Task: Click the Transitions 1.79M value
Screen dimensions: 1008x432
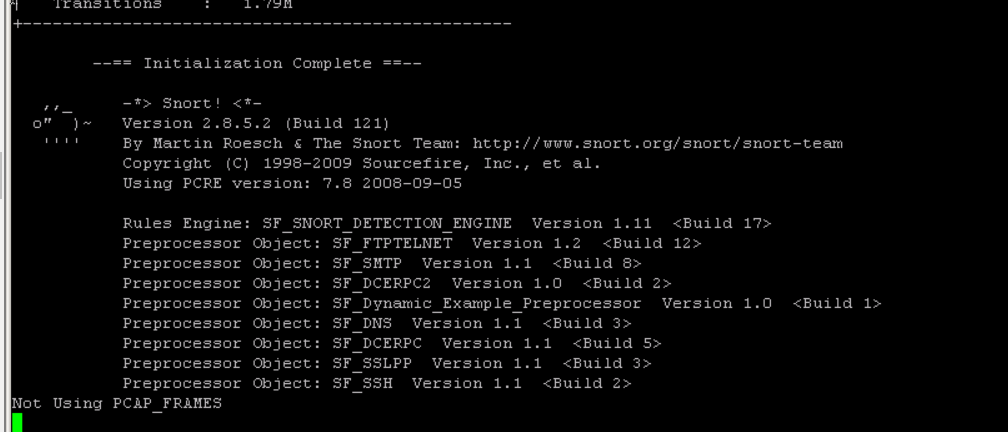Action: pos(267,5)
